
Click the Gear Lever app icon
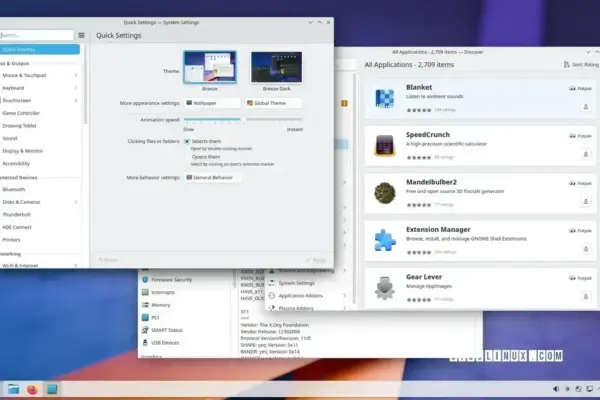(385, 288)
